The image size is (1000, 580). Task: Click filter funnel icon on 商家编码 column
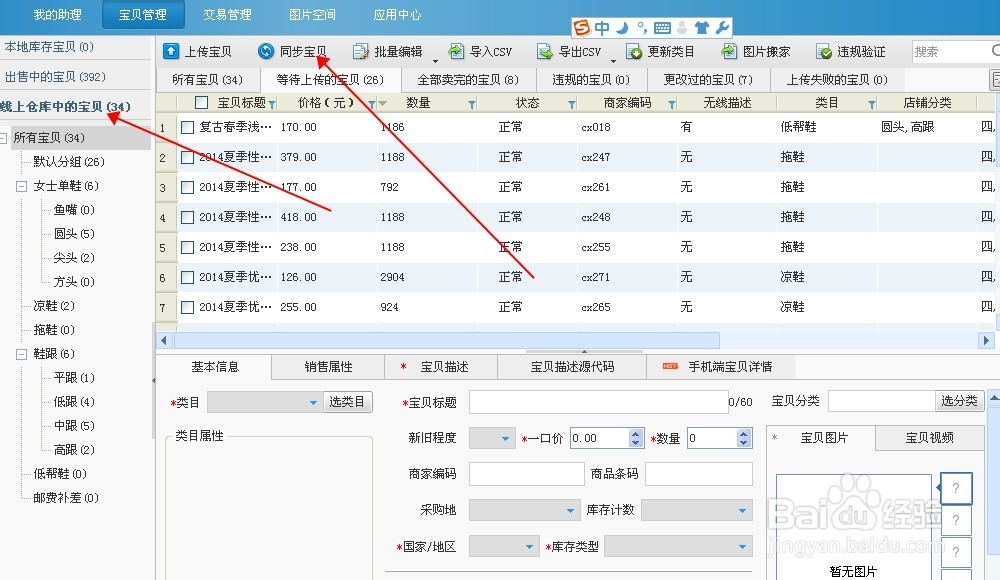672,104
